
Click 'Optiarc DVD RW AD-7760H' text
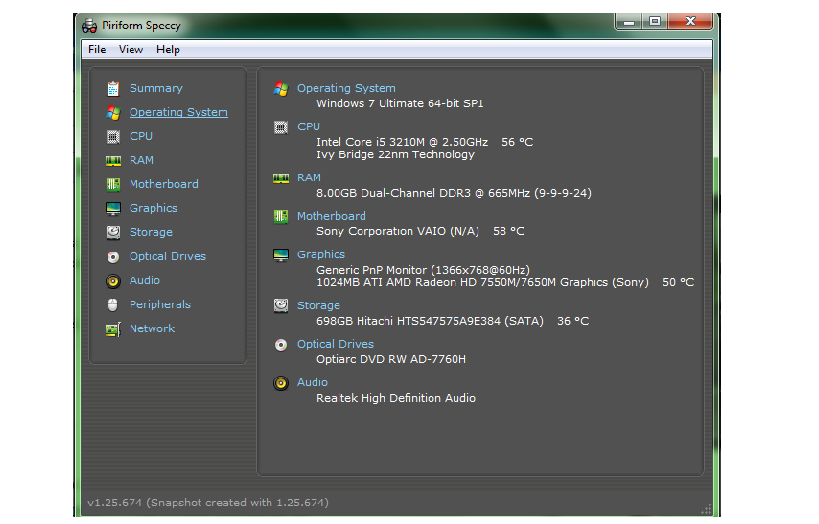[x=391, y=359]
